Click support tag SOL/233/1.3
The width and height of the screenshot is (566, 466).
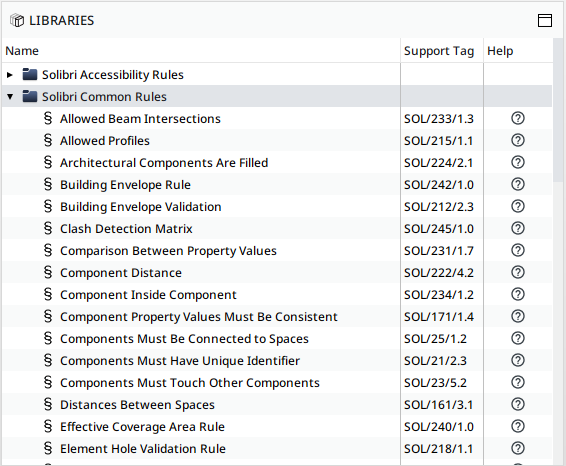pyautogui.click(x=439, y=119)
